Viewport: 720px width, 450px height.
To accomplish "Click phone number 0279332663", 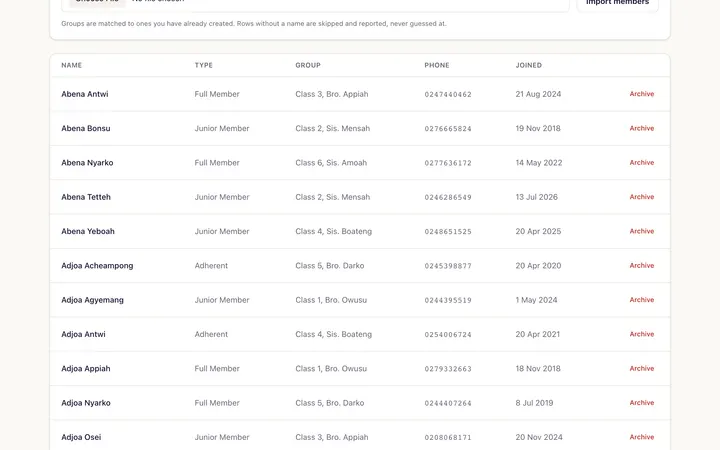I will pyautogui.click(x=448, y=369).
